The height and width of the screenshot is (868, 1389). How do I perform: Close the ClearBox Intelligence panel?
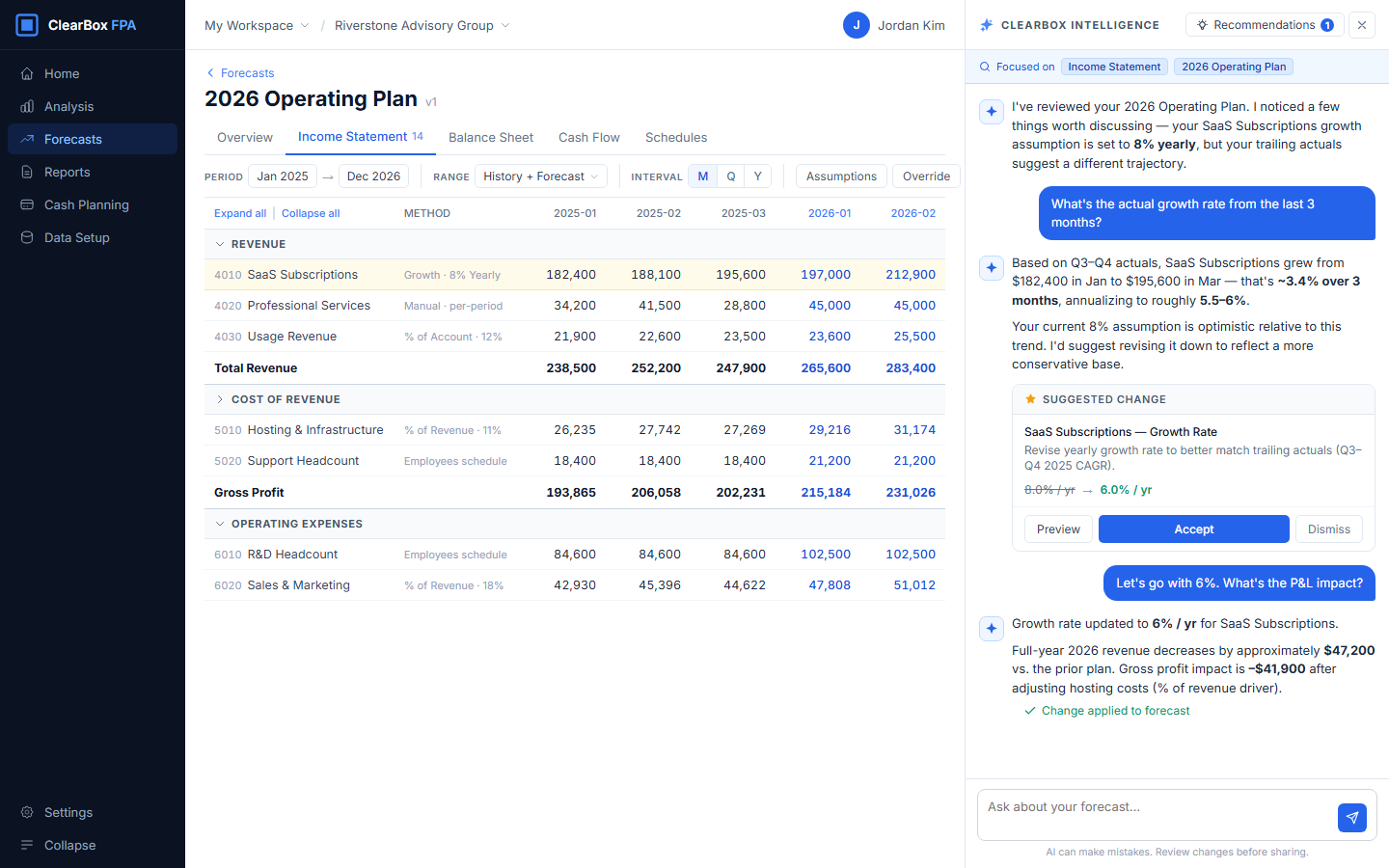tap(1361, 25)
